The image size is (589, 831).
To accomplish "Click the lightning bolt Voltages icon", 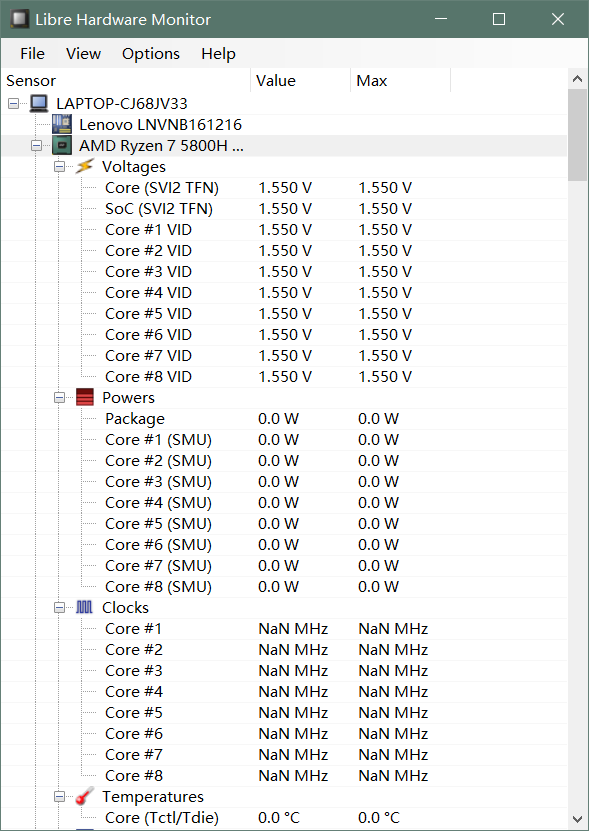I will point(85,166).
